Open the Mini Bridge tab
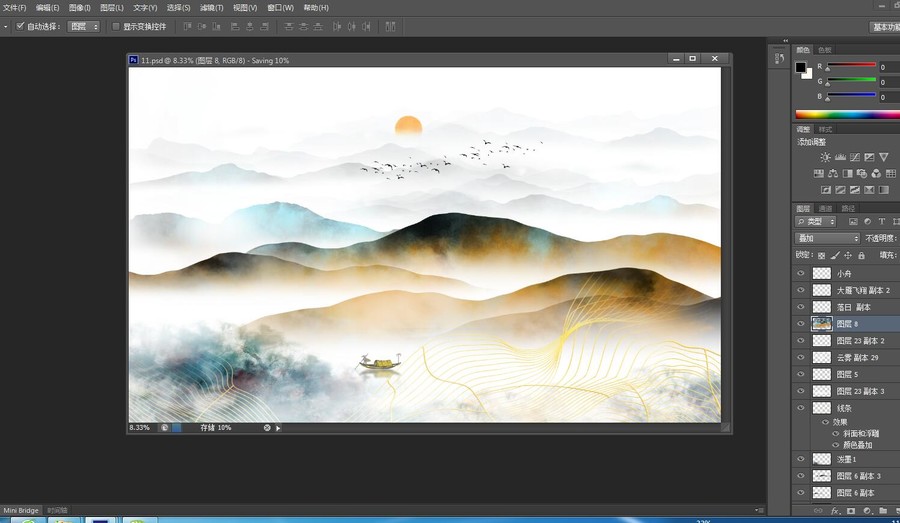This screenshot has width=900, height=523. coord(21,510)
